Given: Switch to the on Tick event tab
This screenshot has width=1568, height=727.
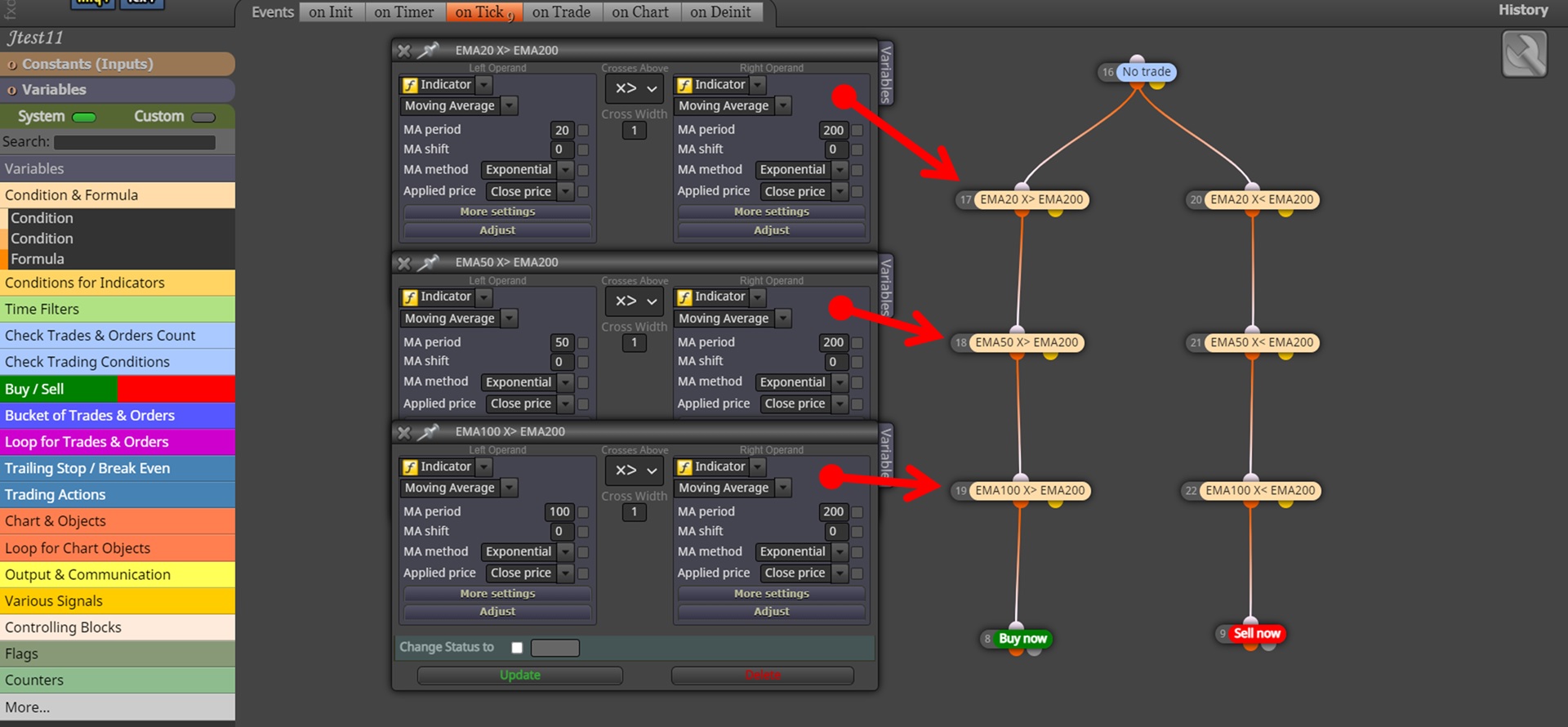Looking at the screenshot, I should [484, 12].
